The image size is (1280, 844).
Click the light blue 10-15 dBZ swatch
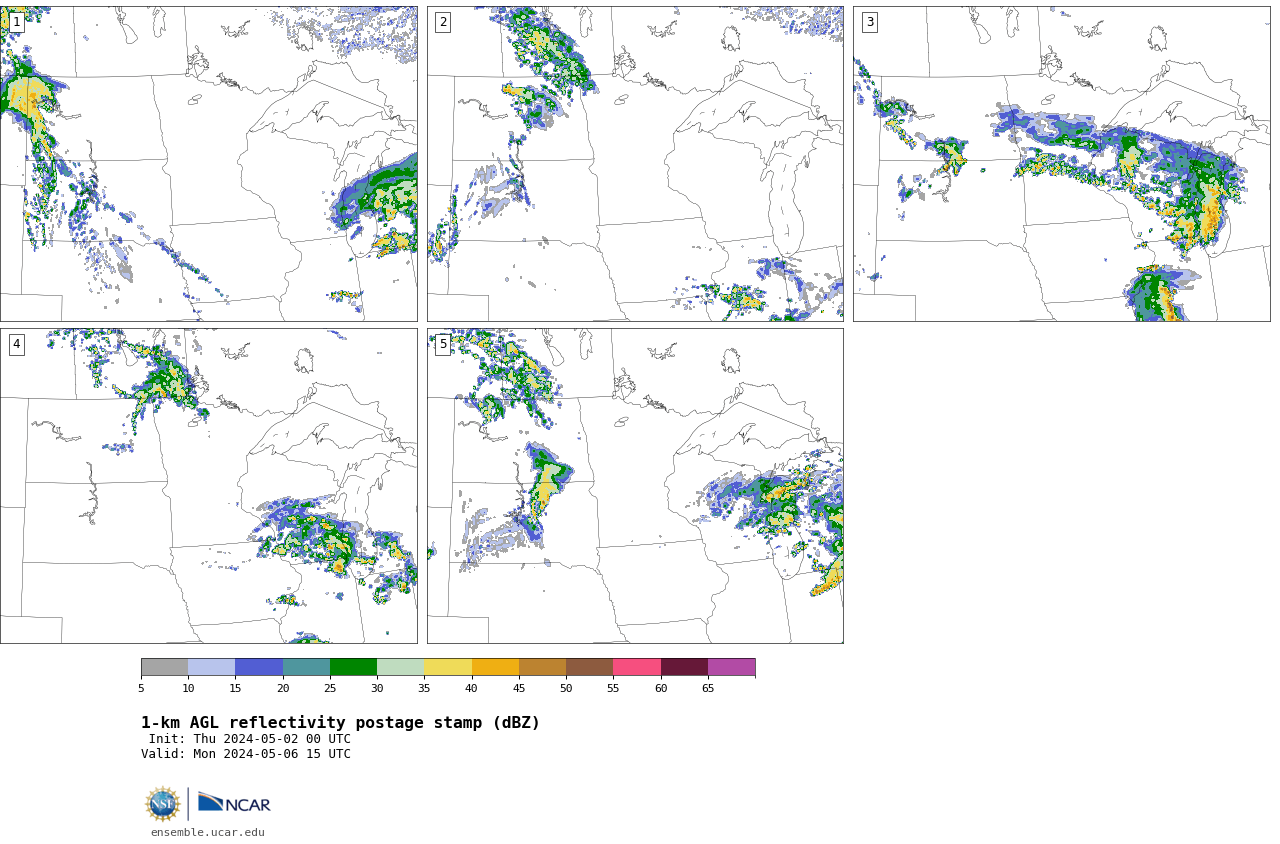click(211, 667)
